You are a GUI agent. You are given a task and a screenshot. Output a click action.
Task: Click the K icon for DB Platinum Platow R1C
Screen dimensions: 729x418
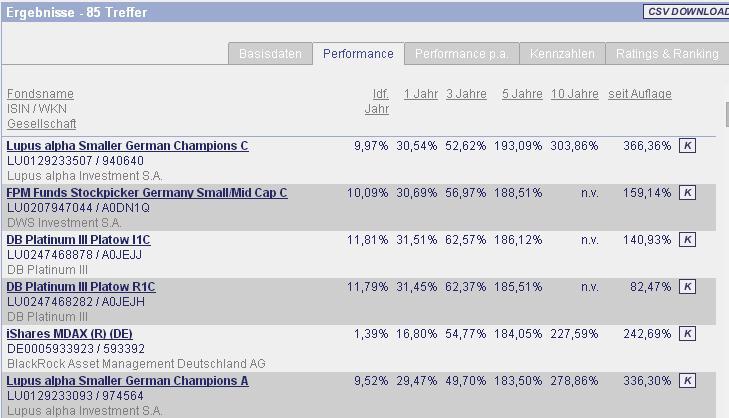tap(687, 287)
